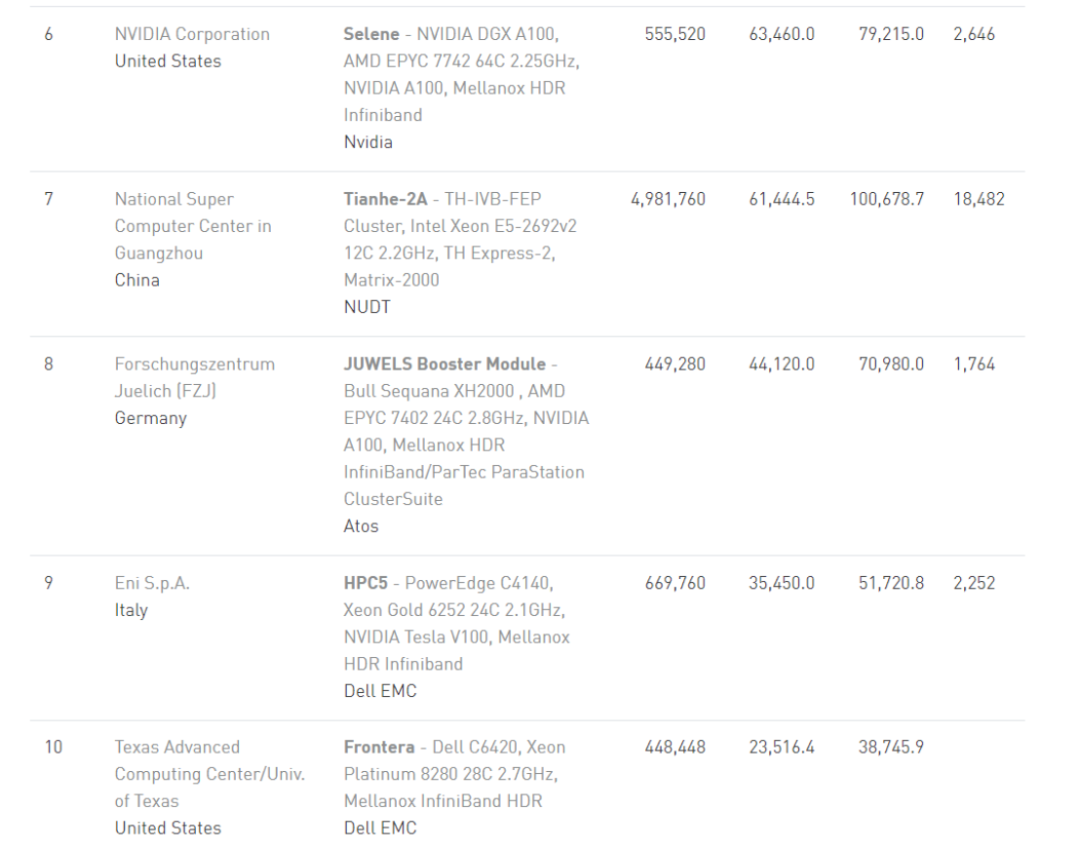The height and width of the screenshot is (849, 1080).
Task: Open the HPC5 system link
Action: tap(366, 583)
